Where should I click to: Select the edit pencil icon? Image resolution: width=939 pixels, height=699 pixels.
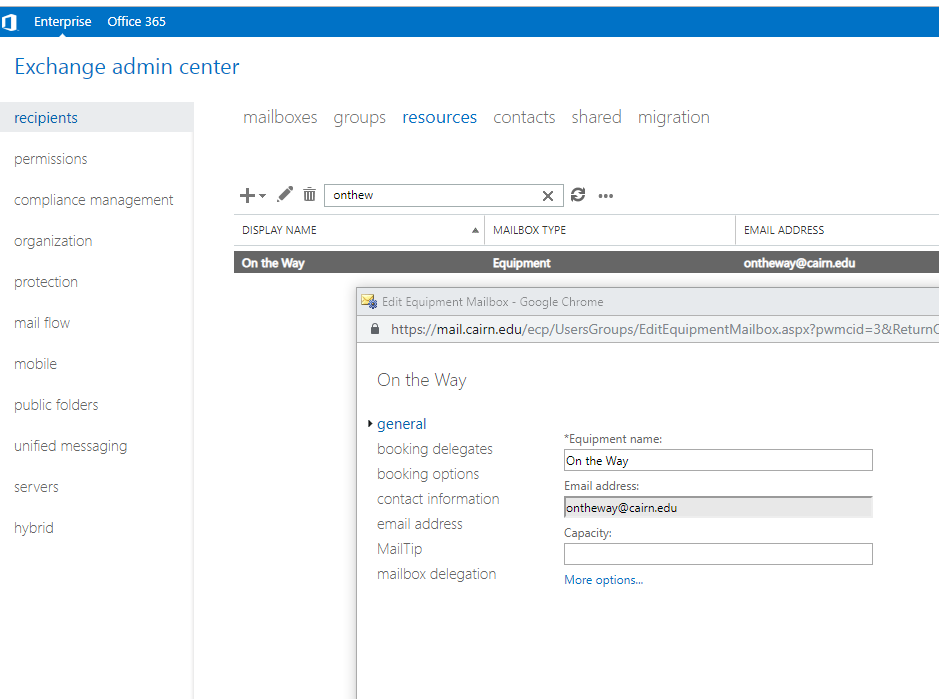pyautogui.click(x=284, y=195)
